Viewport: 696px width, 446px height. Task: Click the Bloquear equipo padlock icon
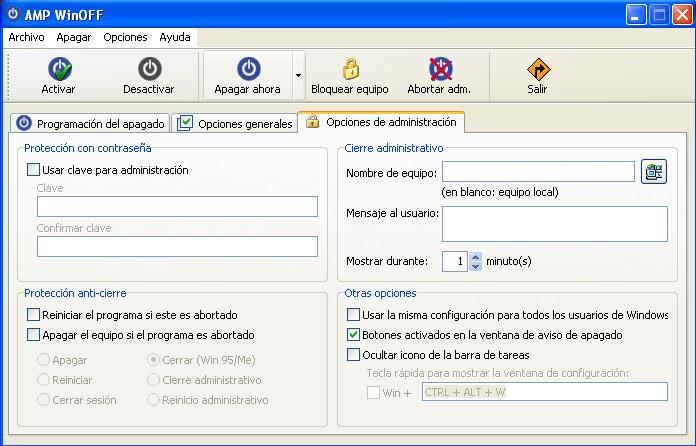click(351, 69)
